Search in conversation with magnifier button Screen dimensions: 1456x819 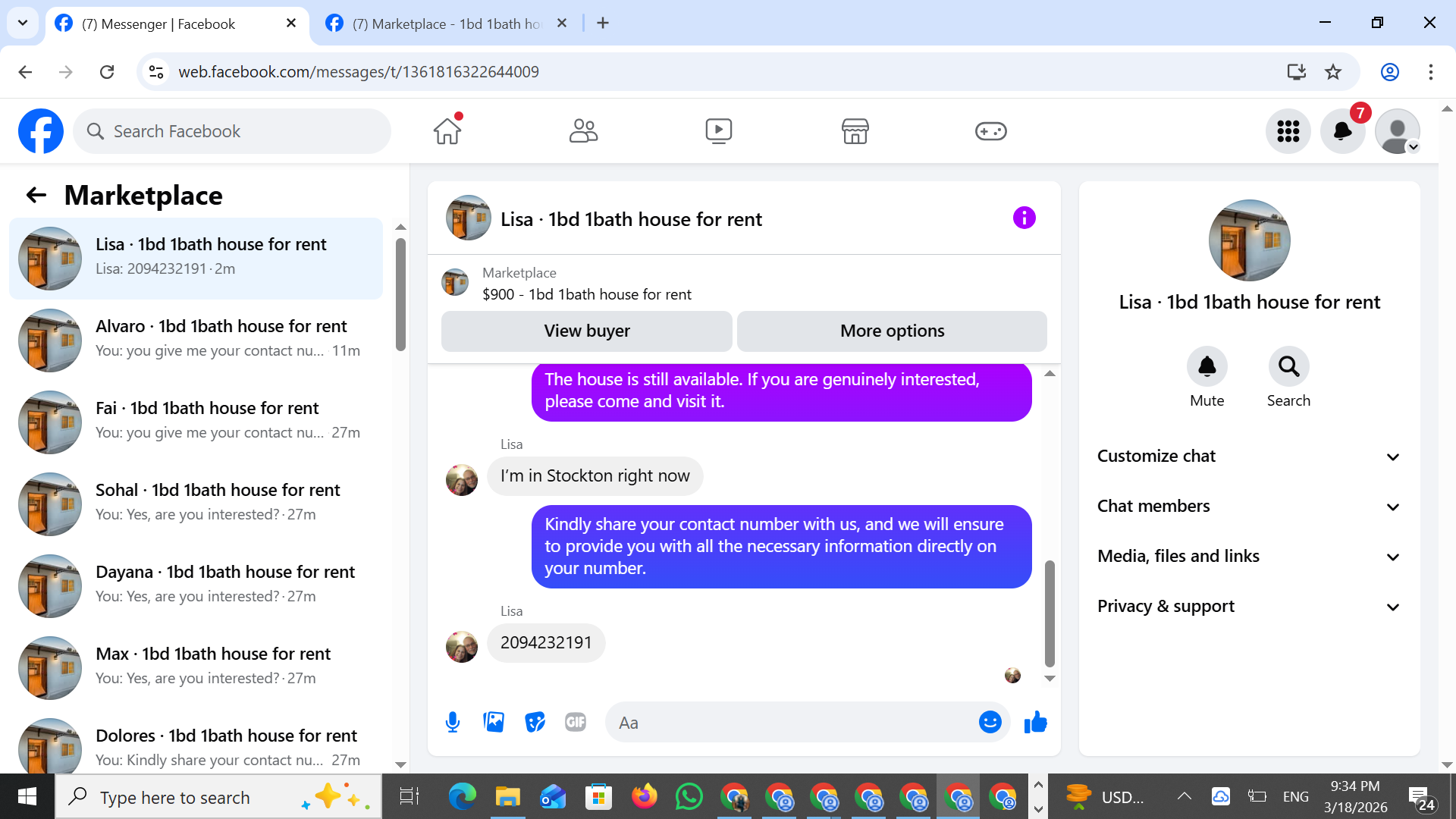tap(1288, 367)
